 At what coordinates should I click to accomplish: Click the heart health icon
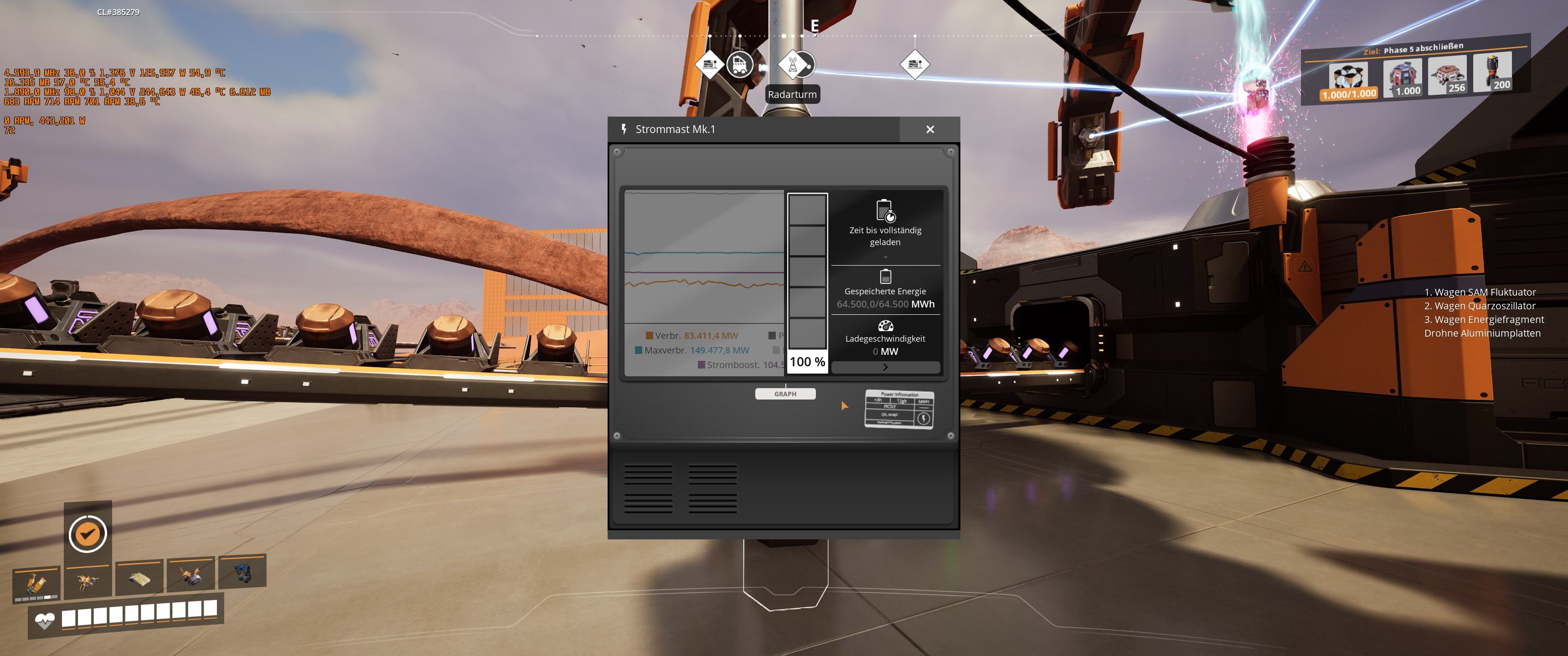(x=44, y=621)
